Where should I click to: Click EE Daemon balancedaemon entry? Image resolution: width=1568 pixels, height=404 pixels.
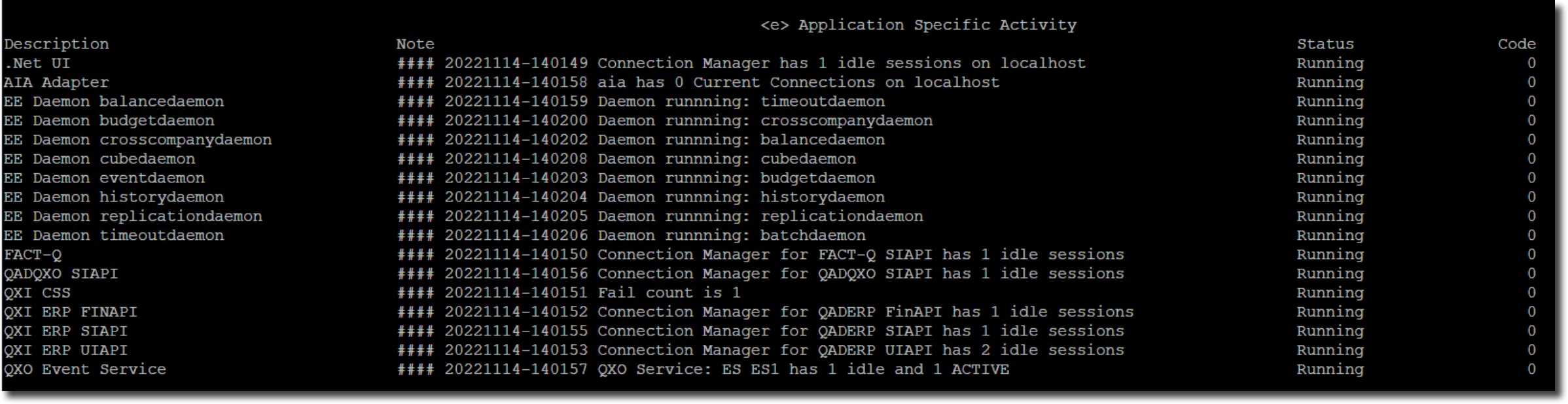tap(114, 101)
